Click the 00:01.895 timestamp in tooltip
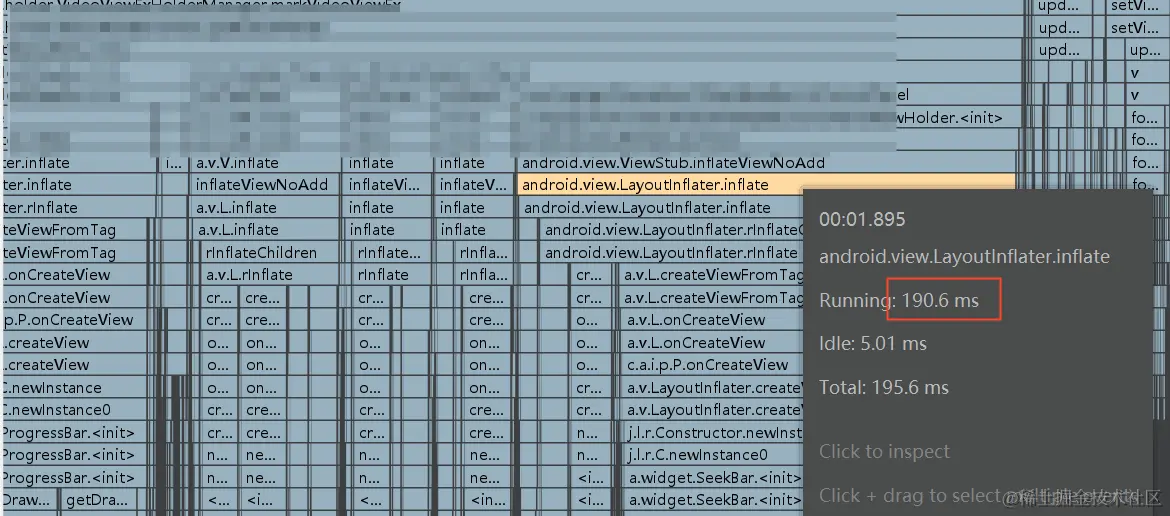This screenshot has width=1170, height=516. coord(862,219)
